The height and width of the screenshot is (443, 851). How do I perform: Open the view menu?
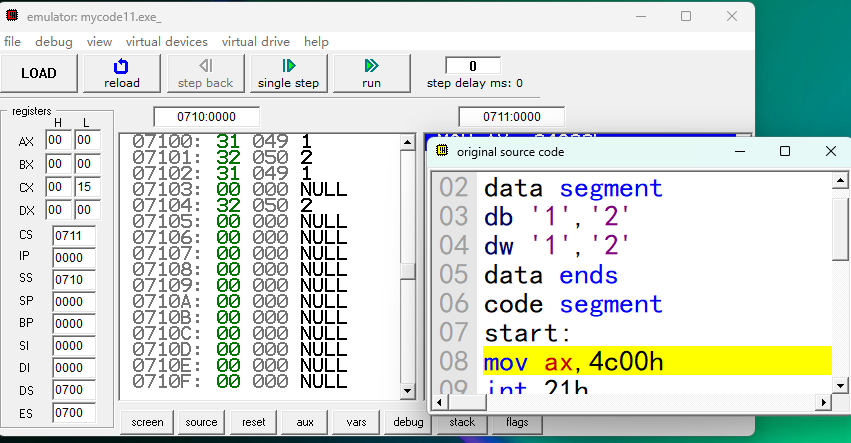click(x=99, y=42)
